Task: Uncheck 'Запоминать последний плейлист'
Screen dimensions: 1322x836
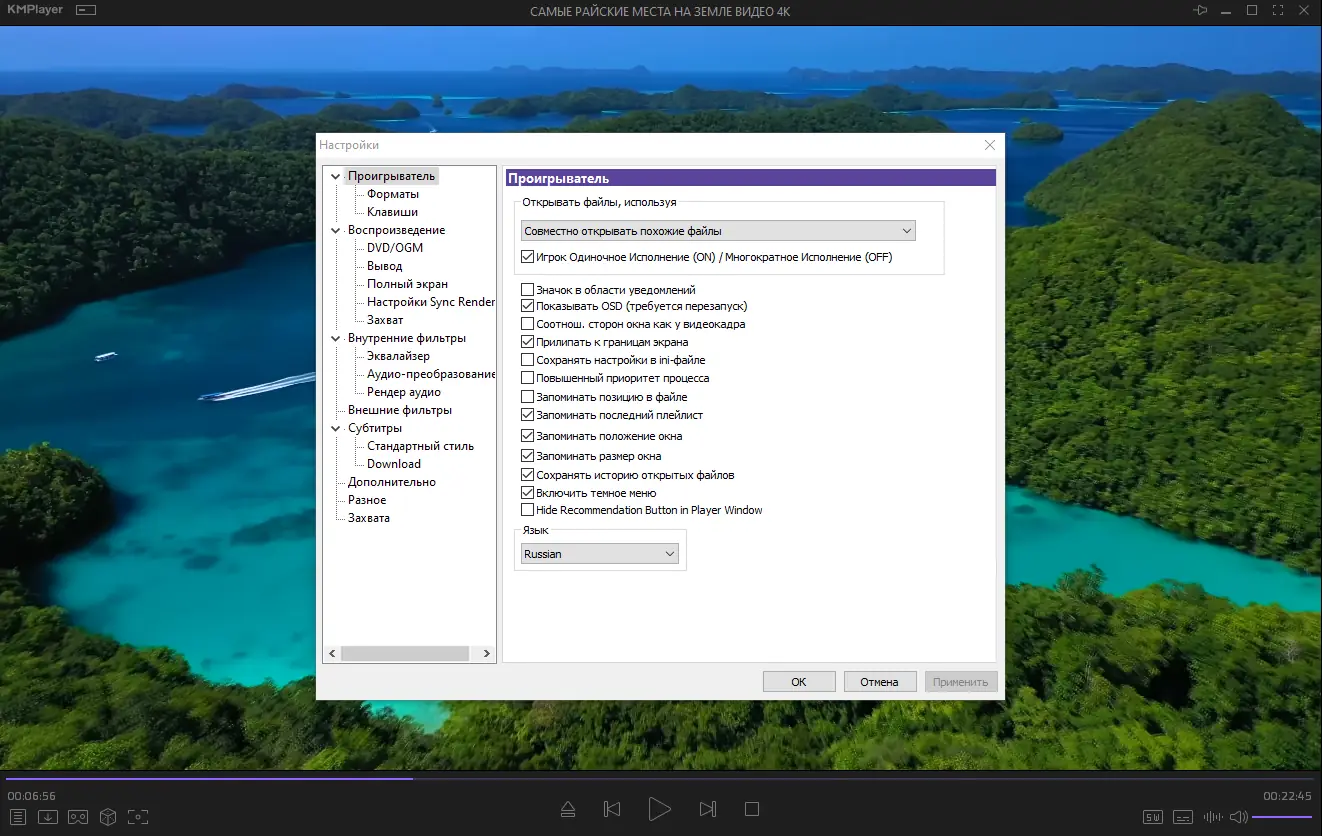Action: click(x=528, y=414)
